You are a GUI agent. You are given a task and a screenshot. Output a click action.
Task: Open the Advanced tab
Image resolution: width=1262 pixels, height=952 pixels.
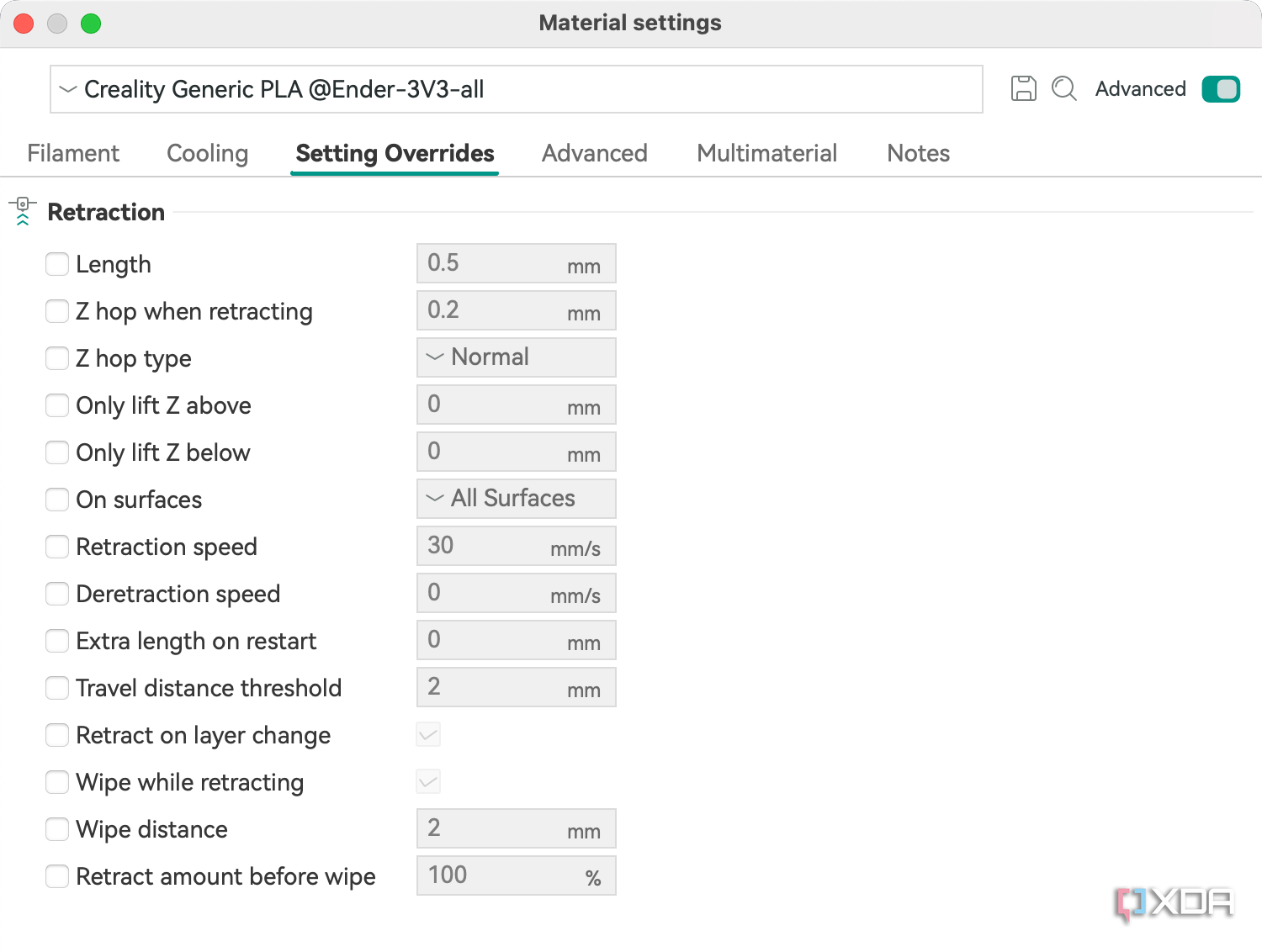[x=594, y=153]
